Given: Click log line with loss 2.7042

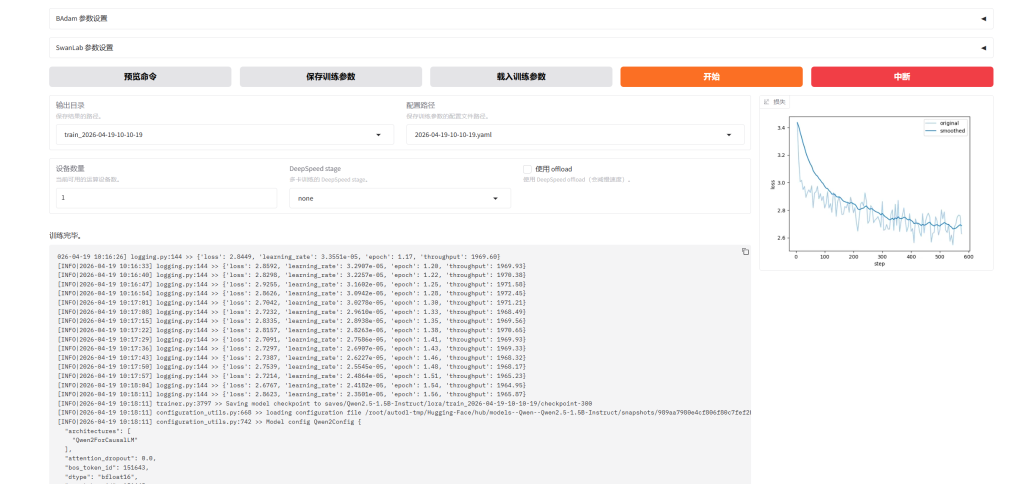Looking at the screenshot, I should point(291,303).
